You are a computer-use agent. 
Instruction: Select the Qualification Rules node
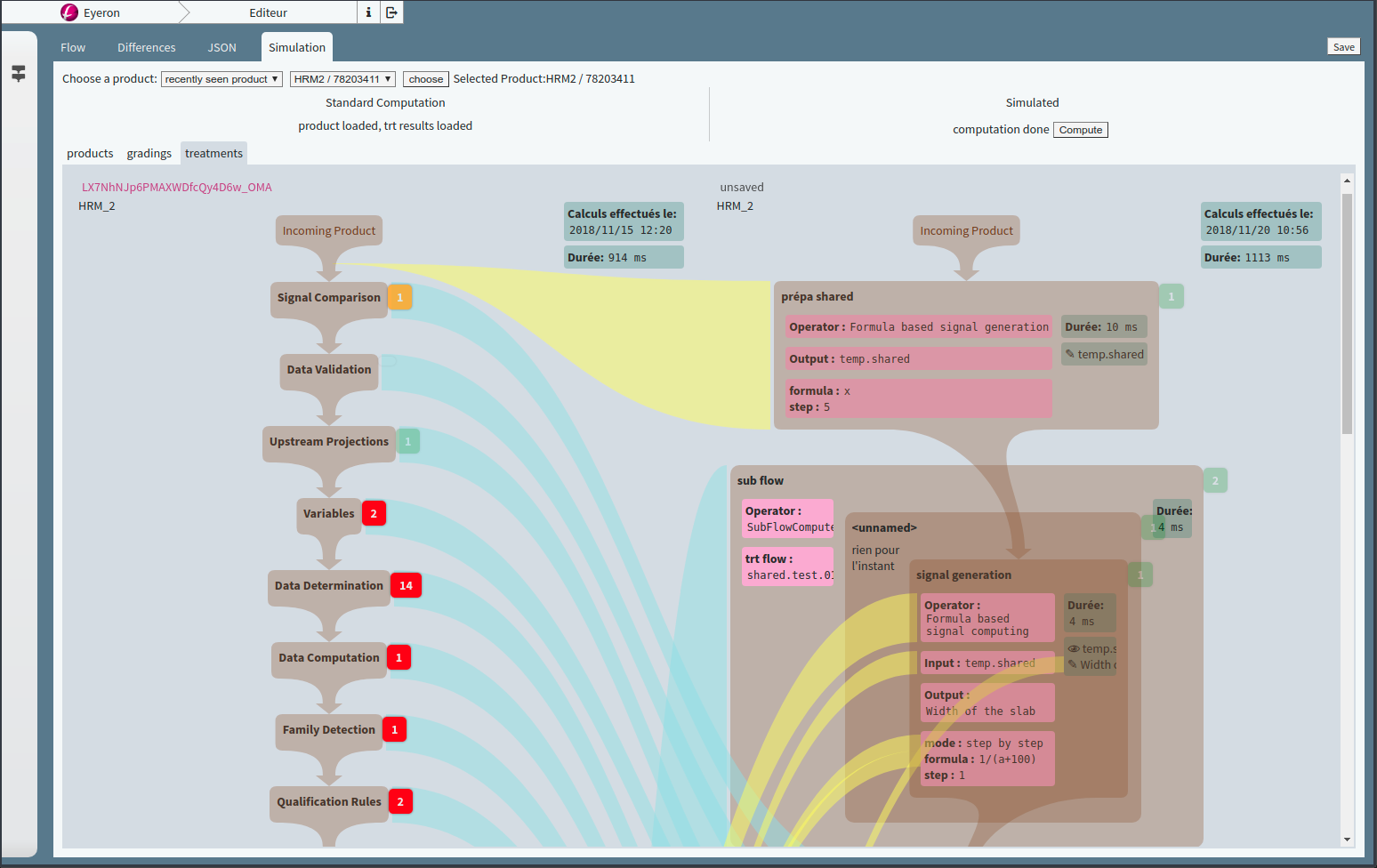point(329,802)
